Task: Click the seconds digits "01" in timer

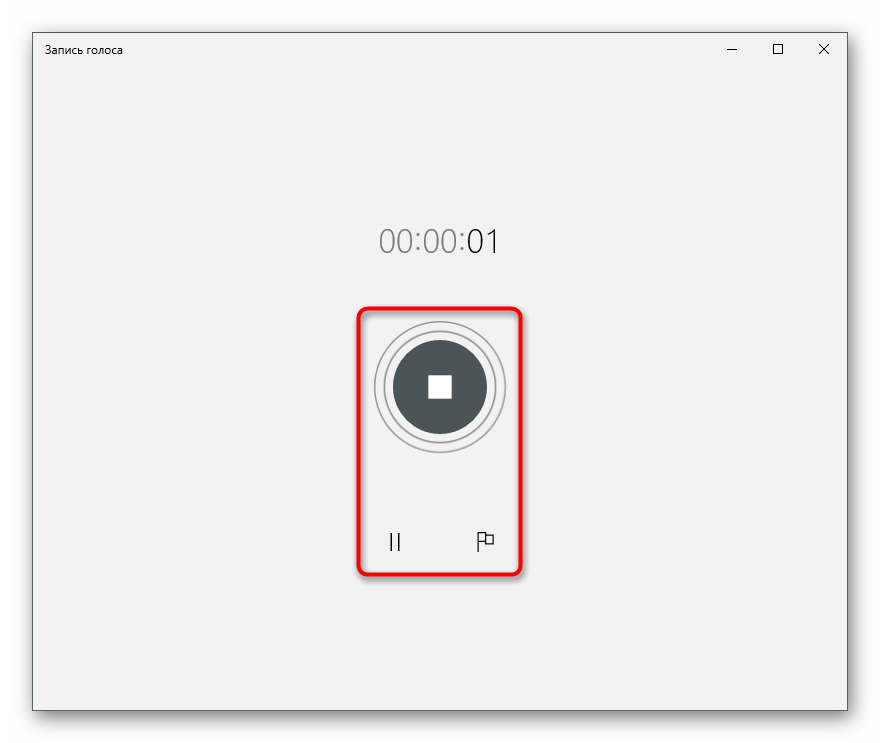Action: (x=483, y=242)
